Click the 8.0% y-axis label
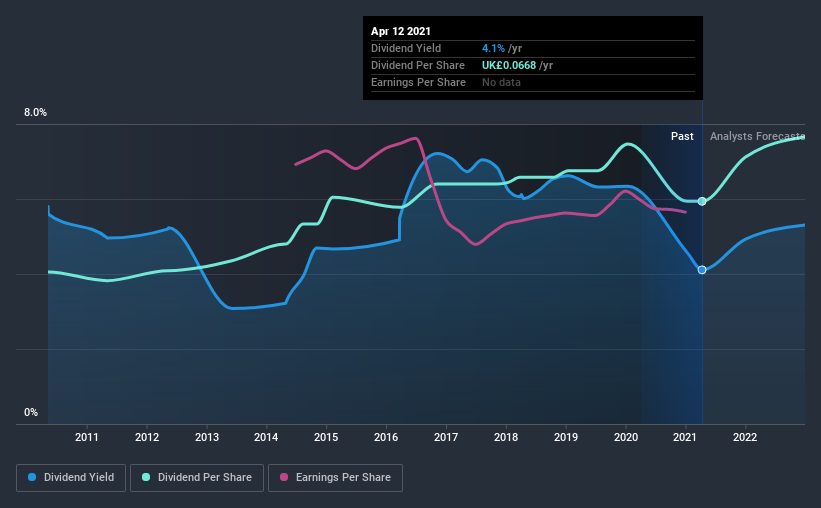Screen dimensions: 821x508 point(36,113)
